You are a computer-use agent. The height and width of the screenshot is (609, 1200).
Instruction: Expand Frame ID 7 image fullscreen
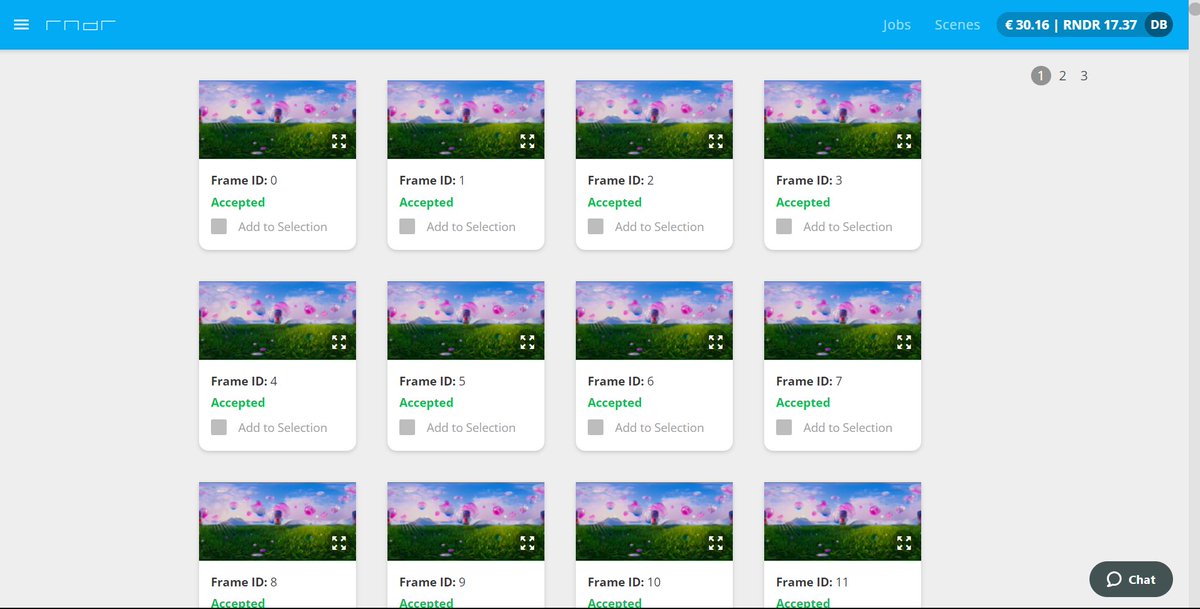click(904, 342)
